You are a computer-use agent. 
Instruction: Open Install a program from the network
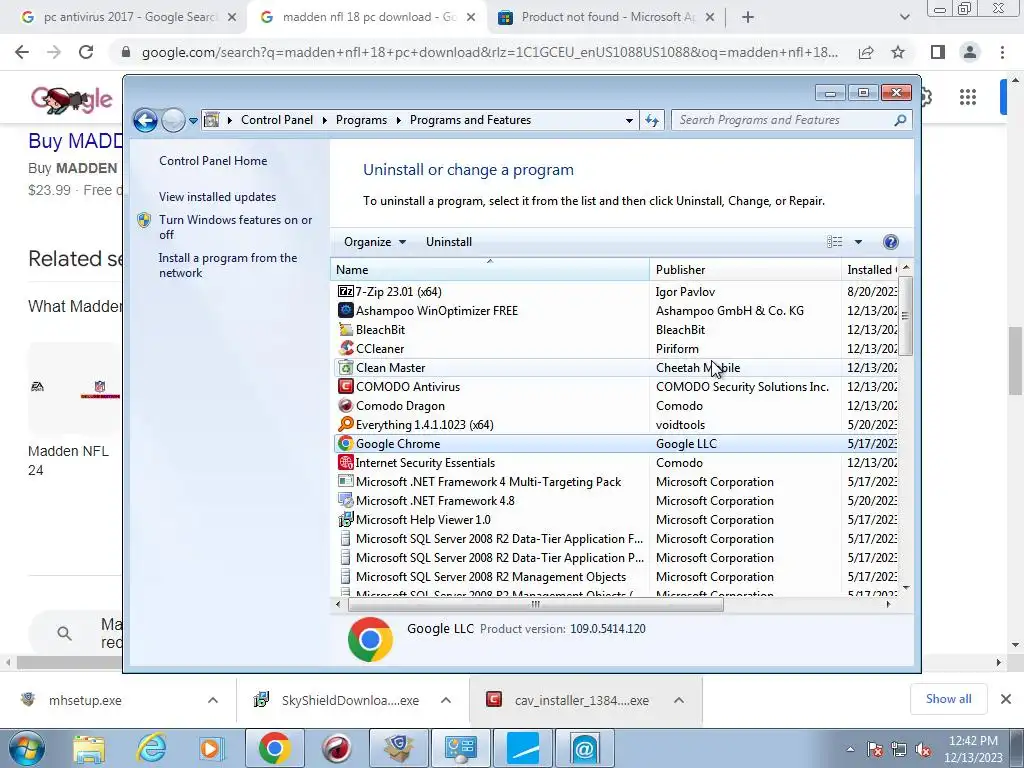tap(228, 265)
